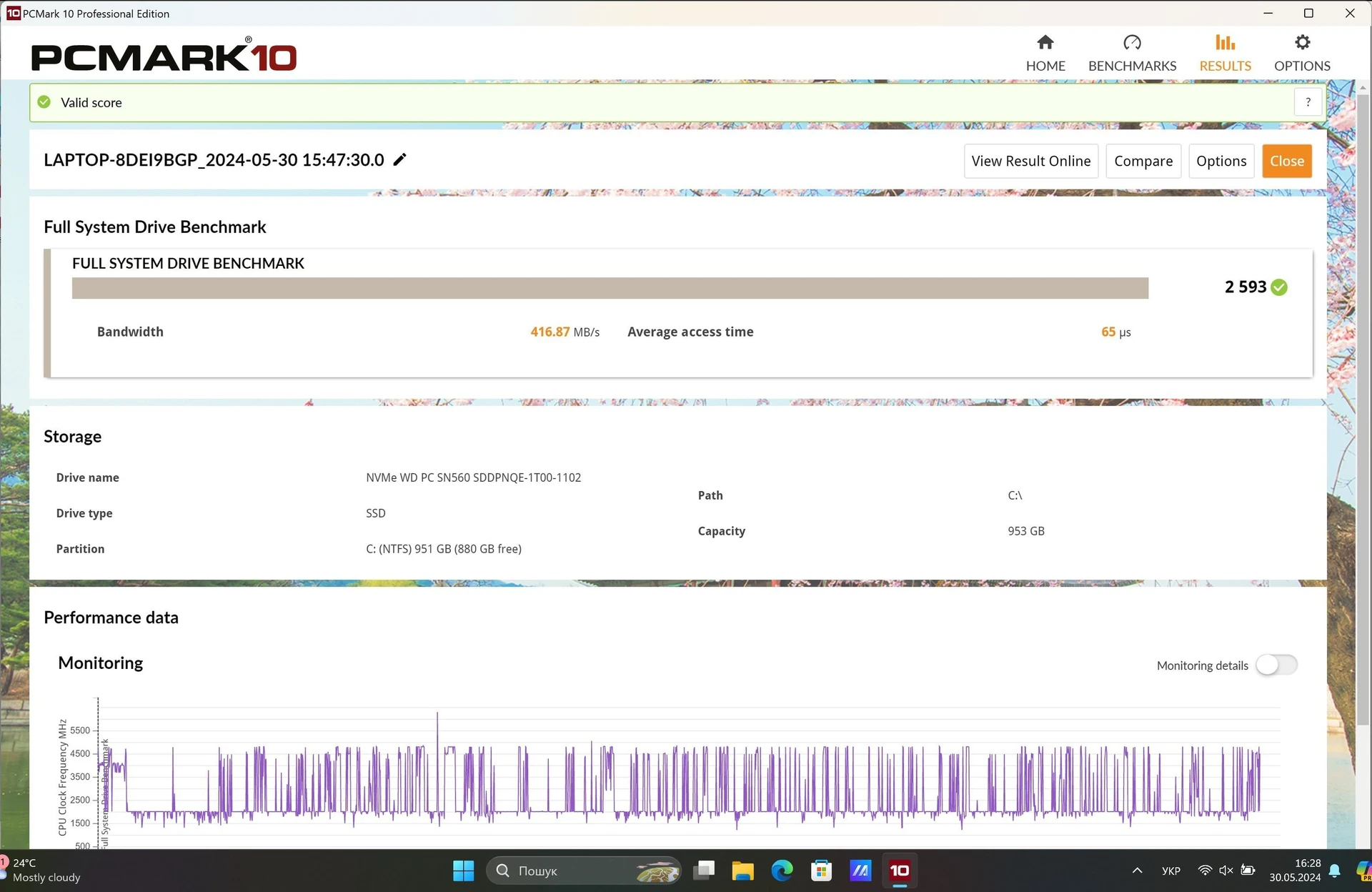Switch the УКР keyboard language
Image resolution: width=1372 pixels, height=892 pixels.
coord(1170,871)
